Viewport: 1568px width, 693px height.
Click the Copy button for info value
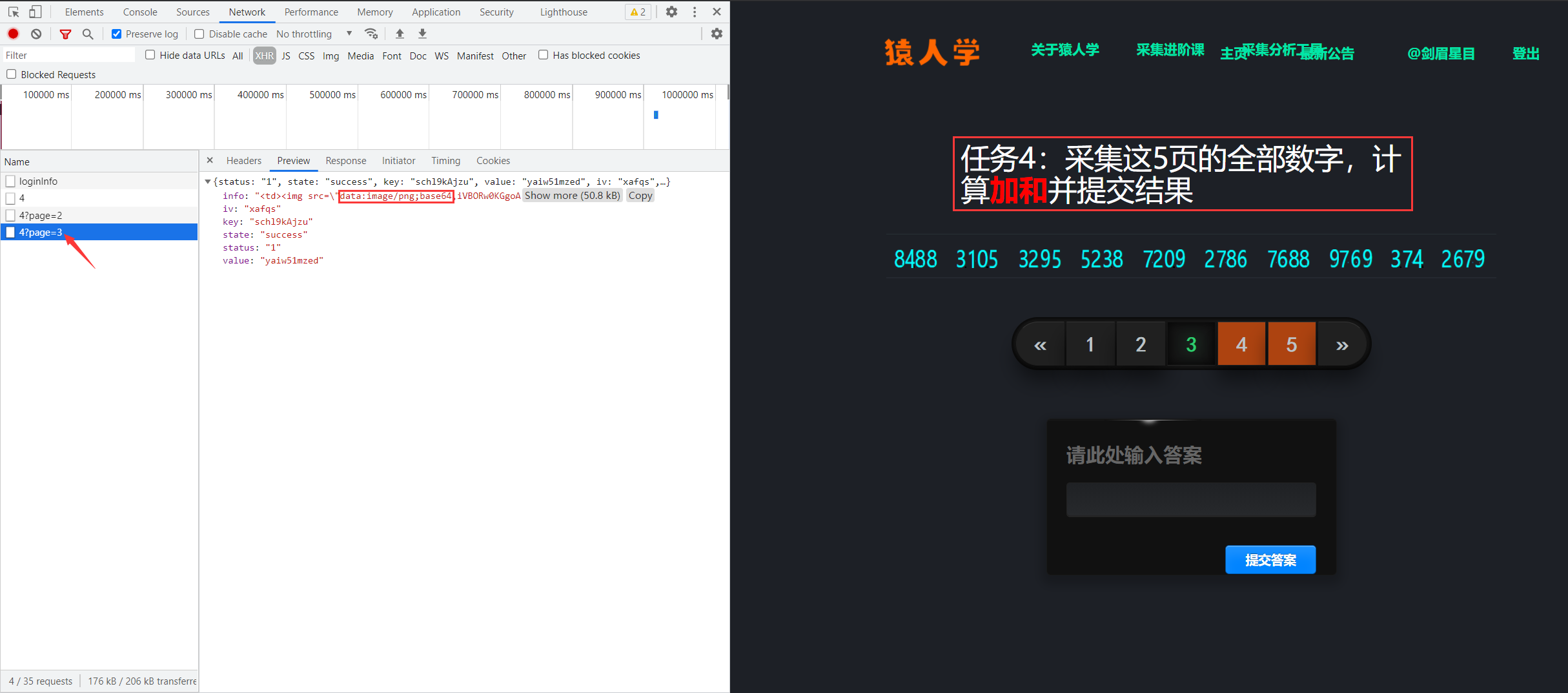pos(640,196)
